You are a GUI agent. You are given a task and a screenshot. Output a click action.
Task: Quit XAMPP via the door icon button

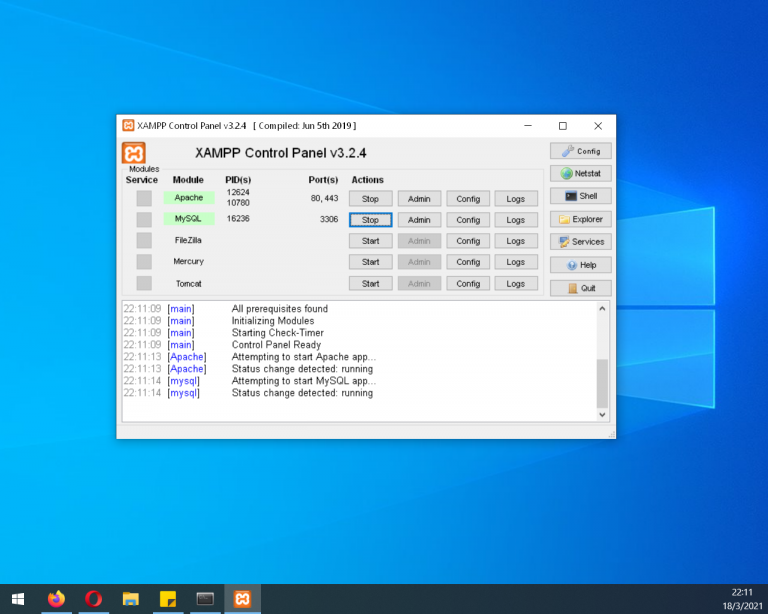pos(580,288)
